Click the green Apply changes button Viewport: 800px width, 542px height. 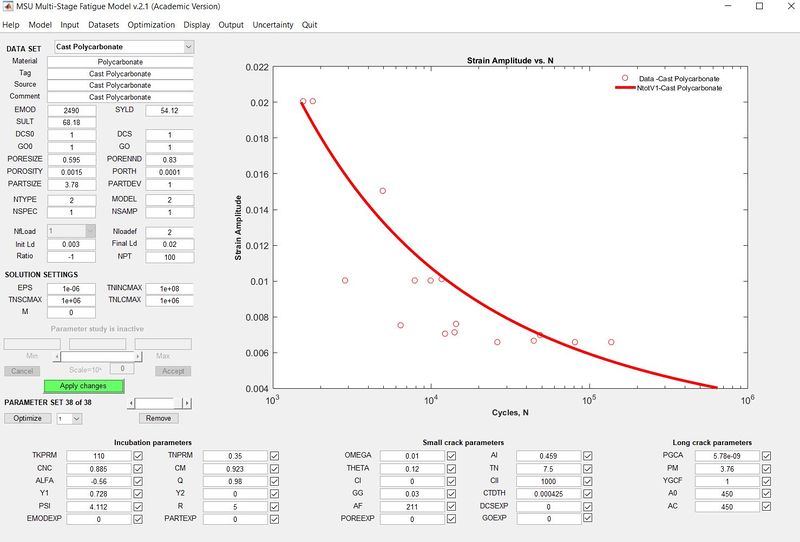83,385
